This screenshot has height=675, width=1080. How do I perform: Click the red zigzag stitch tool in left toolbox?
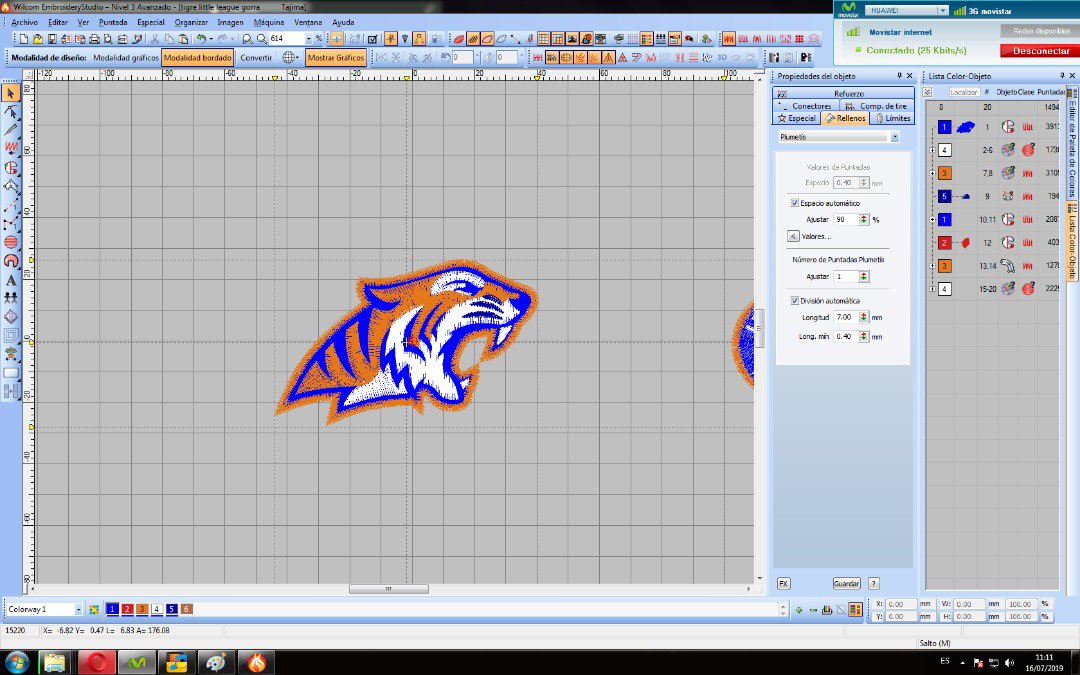click(x=11, y=148)
